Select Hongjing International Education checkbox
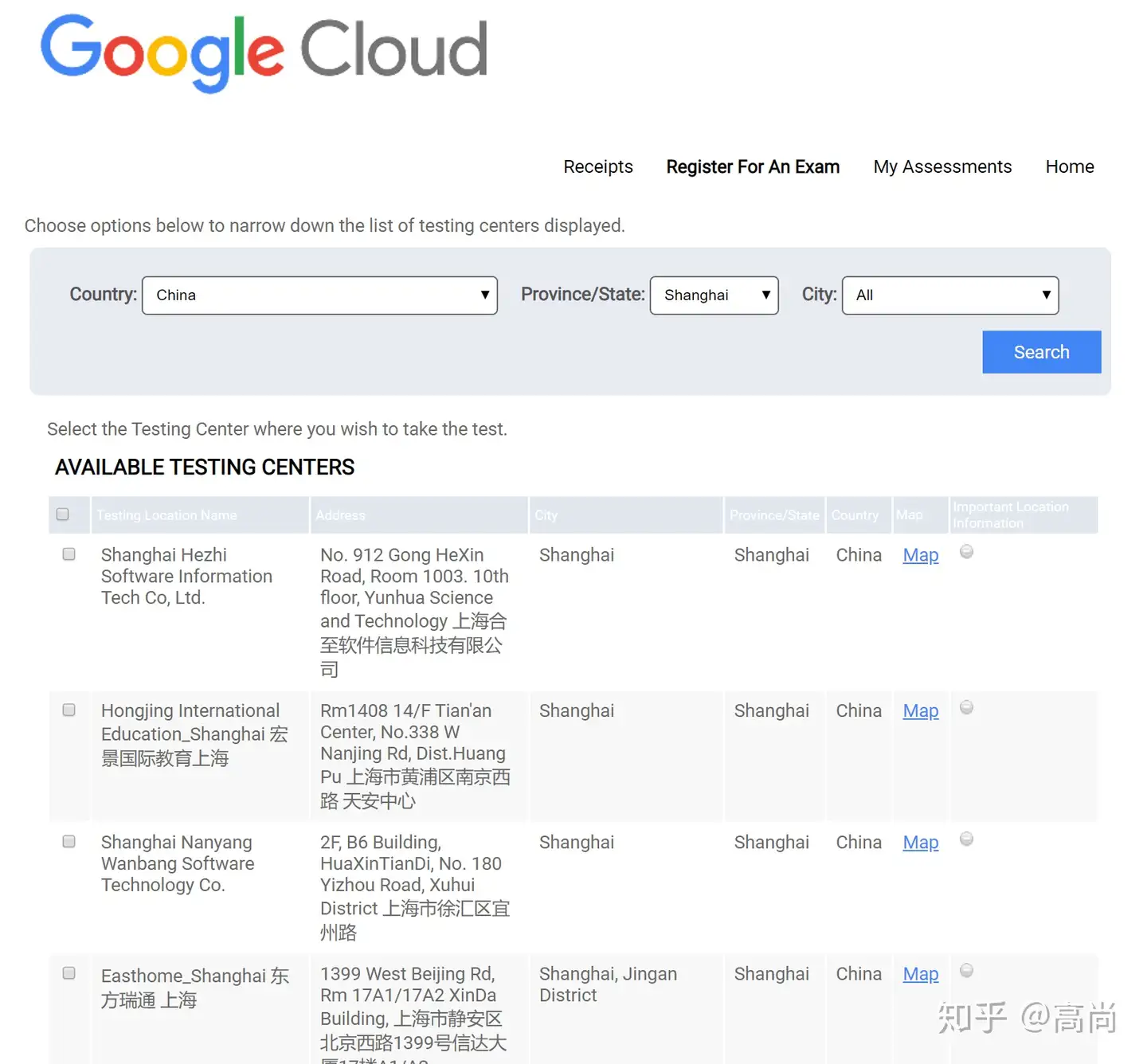This screenshot has height=1064, width=1147. coord(69,710)
